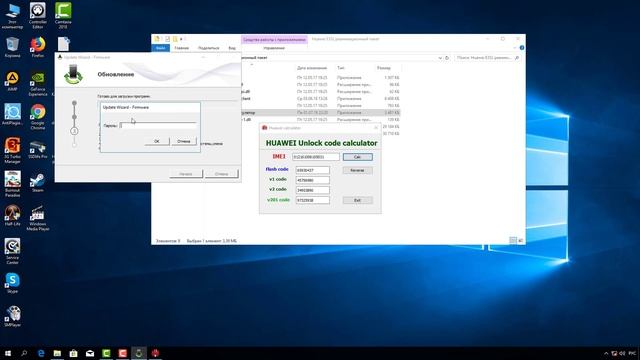Click Exit button in Huawei calculator
The width and height of the screenshot is (640, 360).
[x=357, y=200]
